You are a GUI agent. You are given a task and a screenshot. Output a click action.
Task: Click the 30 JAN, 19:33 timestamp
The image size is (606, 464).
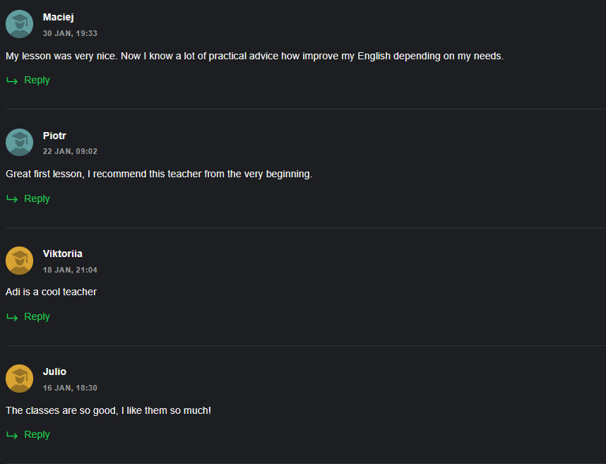[x=70, y=33]
